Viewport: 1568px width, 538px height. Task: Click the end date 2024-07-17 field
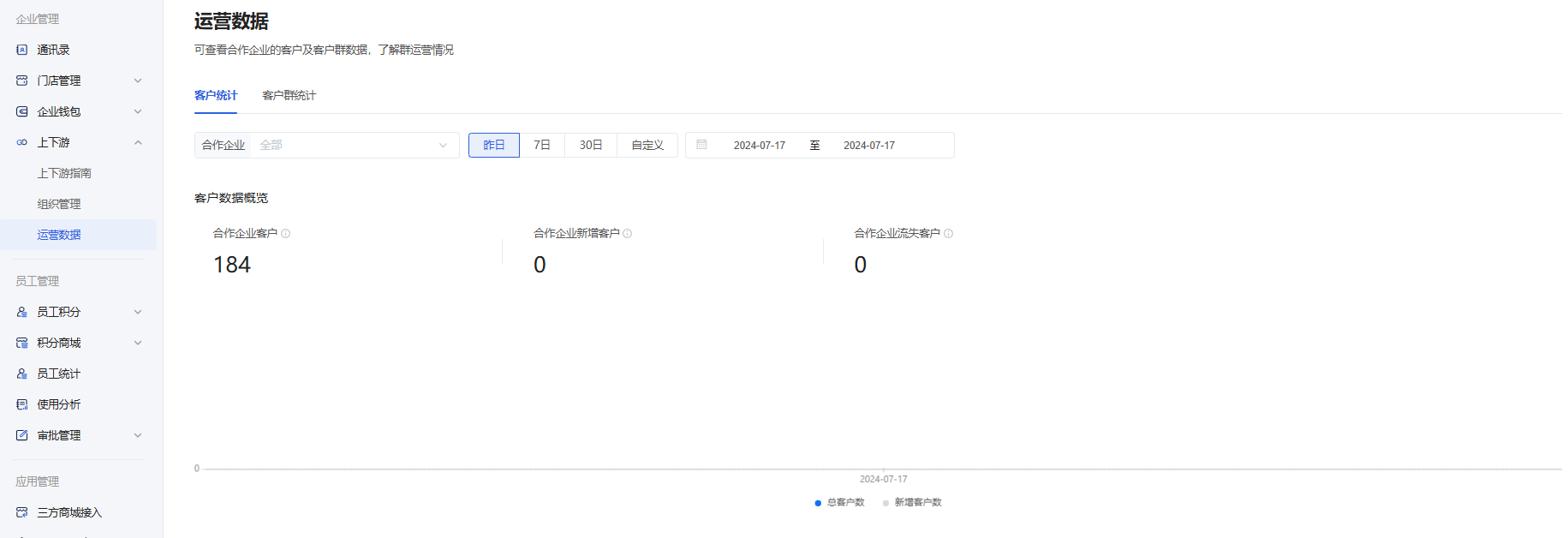point(869,146)
